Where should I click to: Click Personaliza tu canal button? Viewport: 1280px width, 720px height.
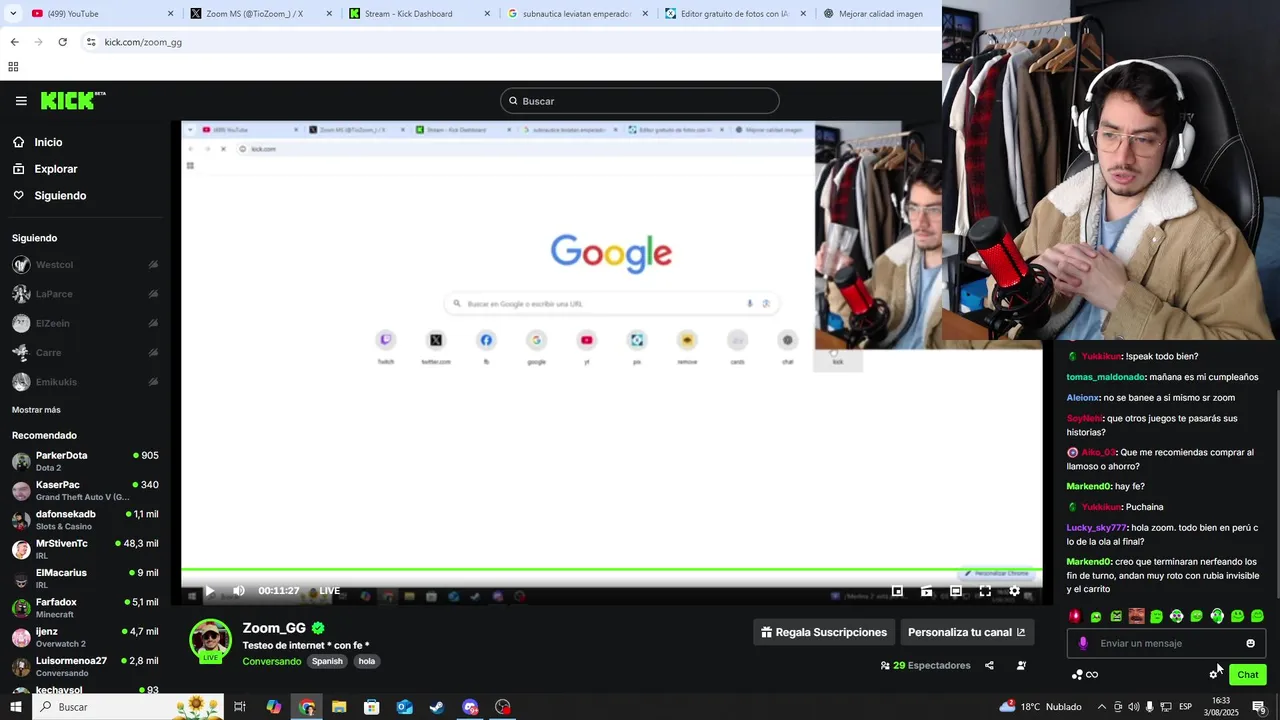[966, 632]
